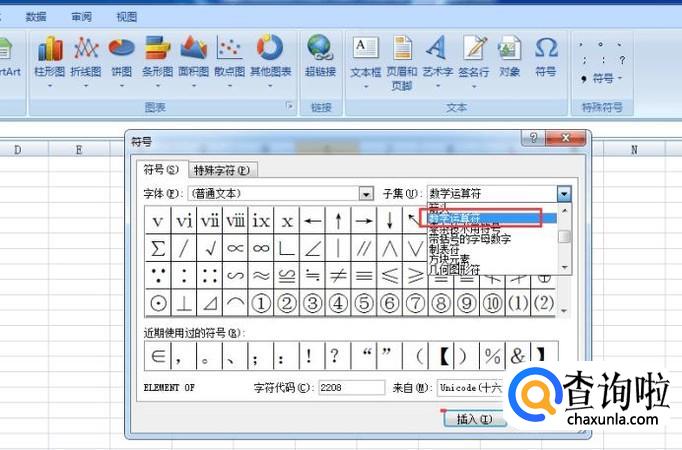Choose recent symbol ∈
682x450 pixels.
157,356
